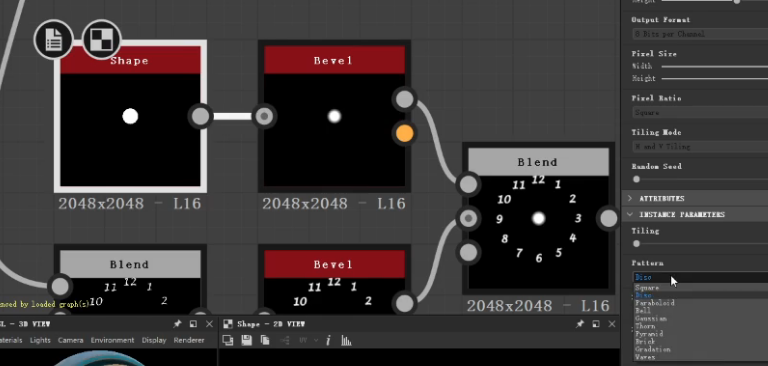
Task: Click the greyed share icon in the 2D View toolbar
Action: [285, 340]
